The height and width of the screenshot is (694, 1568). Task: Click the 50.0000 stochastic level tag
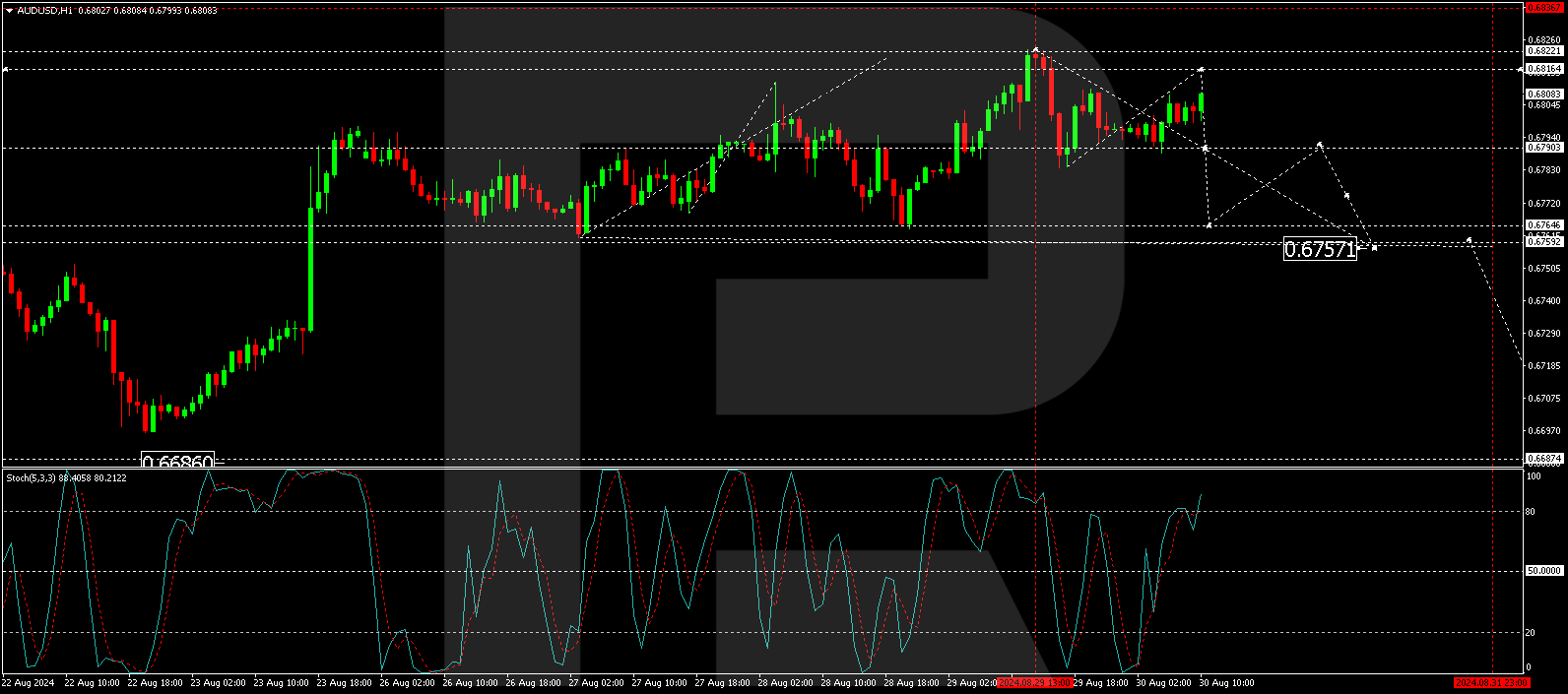1544,571
